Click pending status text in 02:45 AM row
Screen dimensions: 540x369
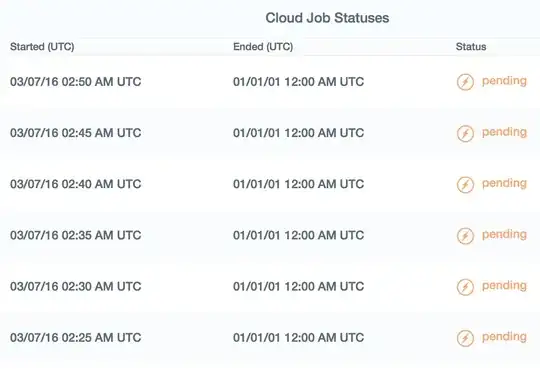[x=504, y=132]
